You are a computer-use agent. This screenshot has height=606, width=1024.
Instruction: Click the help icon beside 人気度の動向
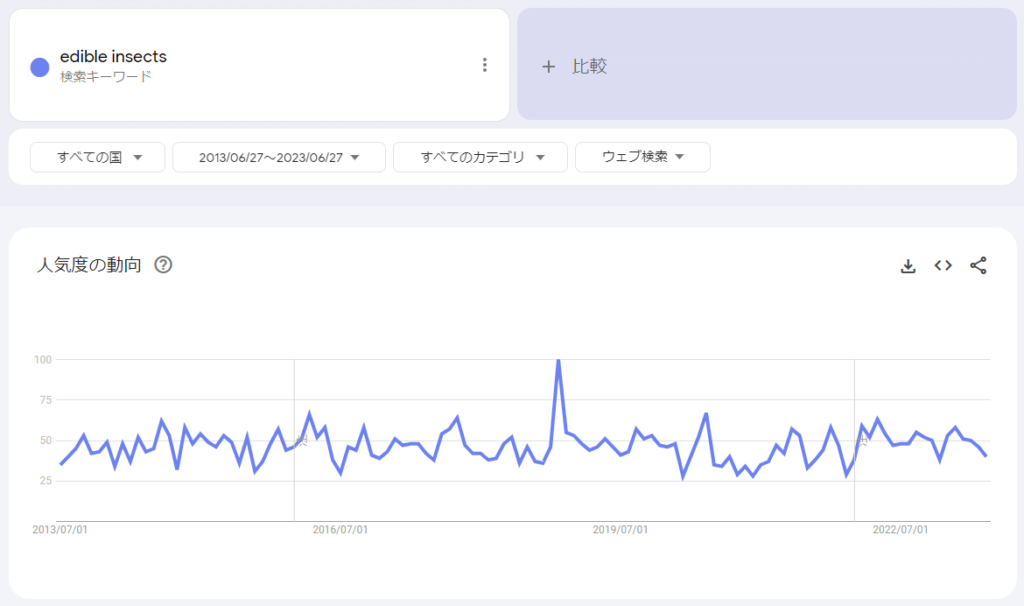click(163, 265)
